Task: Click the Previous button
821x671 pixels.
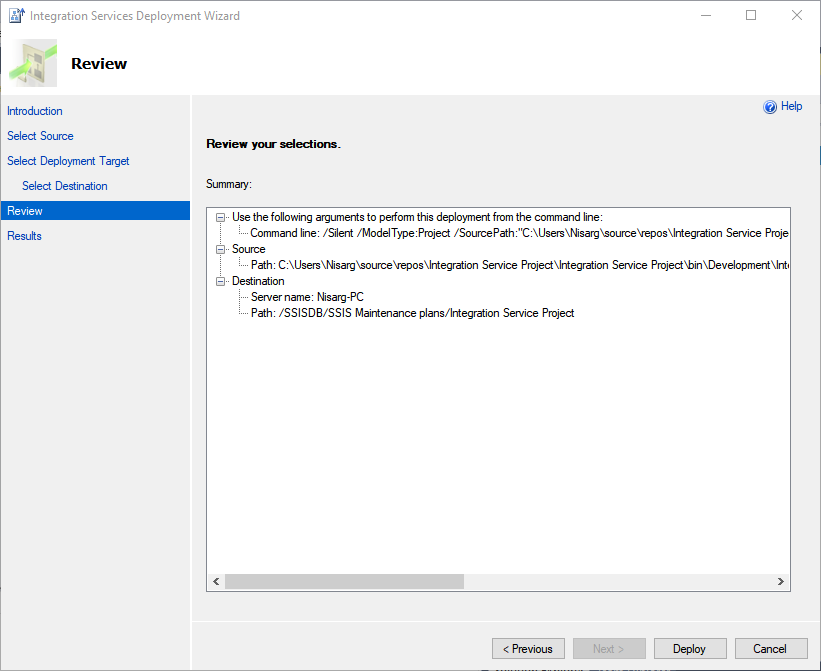Action: tap(528, 649)
